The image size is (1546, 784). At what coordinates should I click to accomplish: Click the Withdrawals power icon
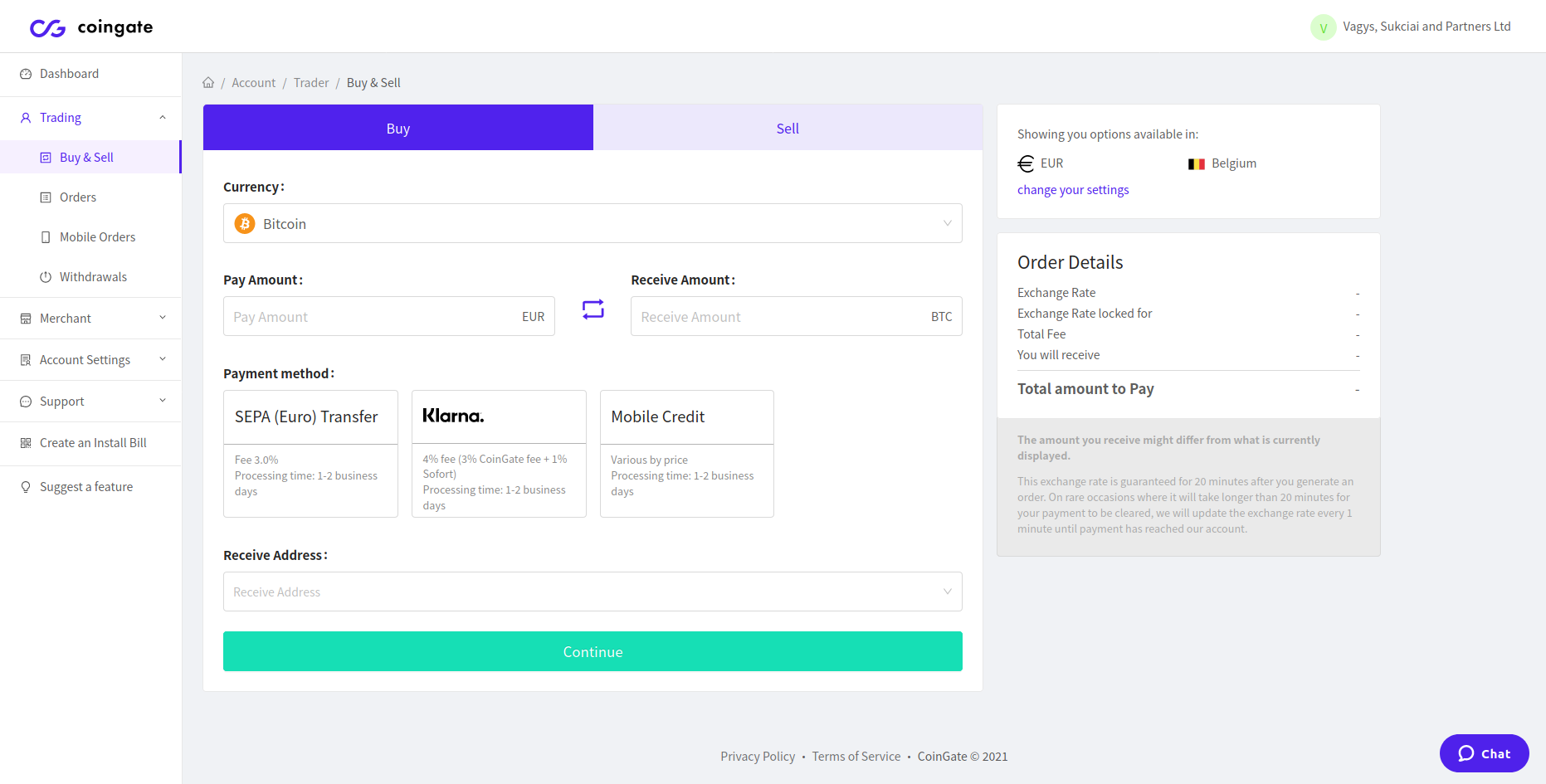(46, 277)
